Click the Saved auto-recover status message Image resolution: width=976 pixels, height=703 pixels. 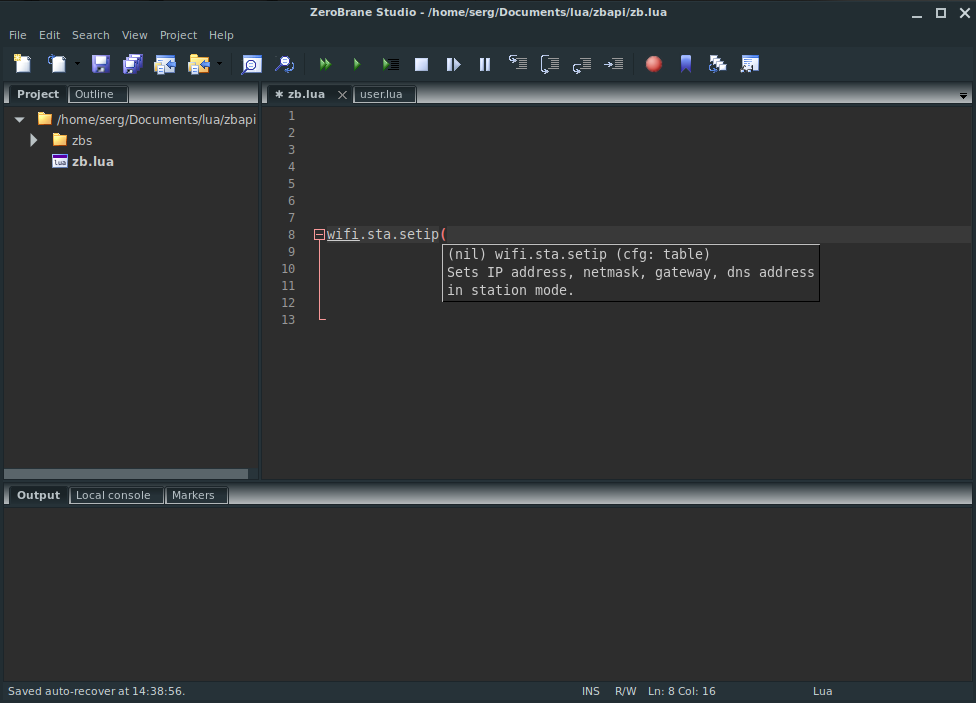96,691
